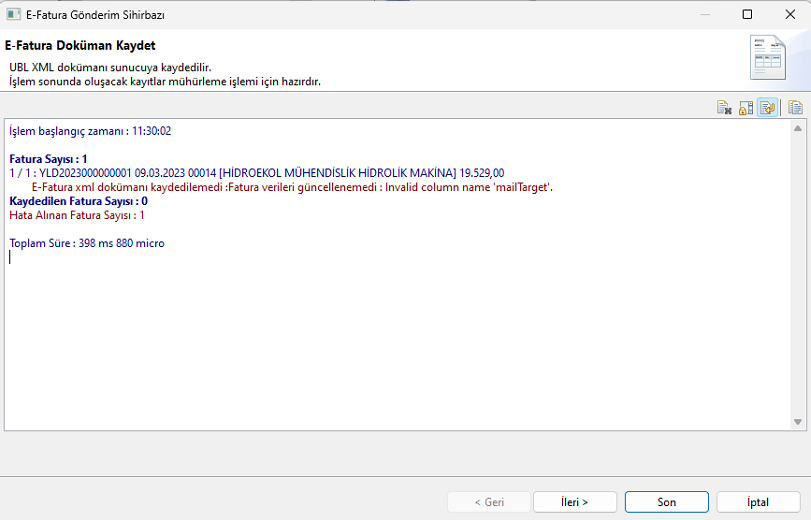Click 'İşlem başlangıç zamanı' log line
Viewport: 811px width, 520px height.
[x=90, y=131]
